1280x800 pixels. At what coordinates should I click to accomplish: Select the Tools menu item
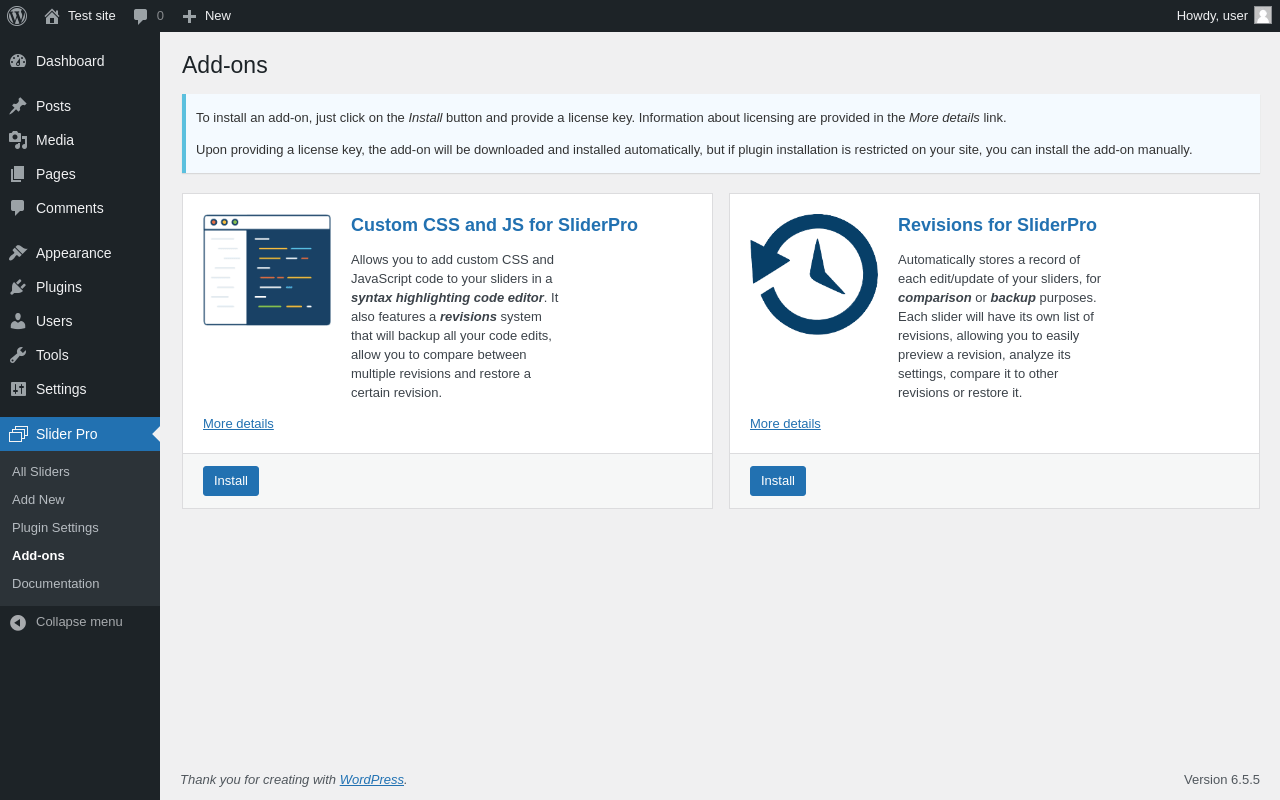(80, 355)
